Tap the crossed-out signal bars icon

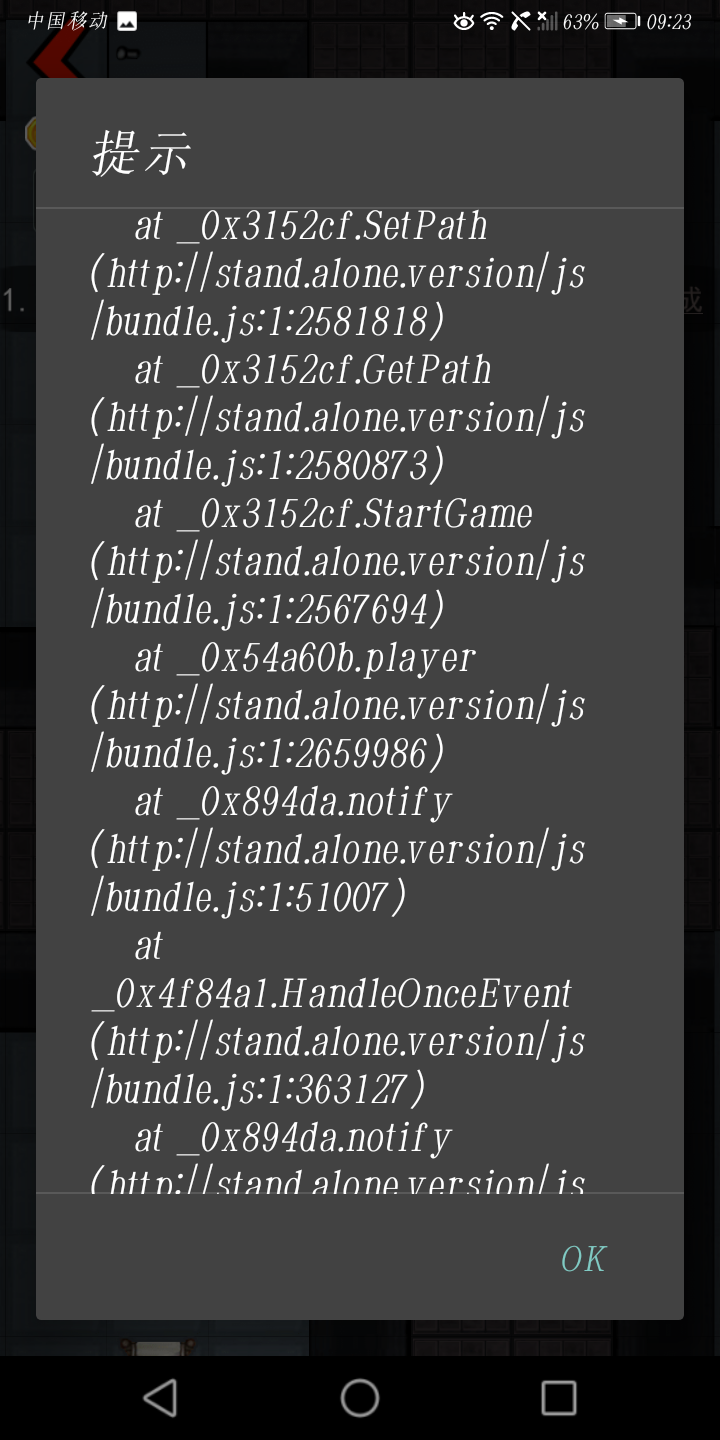(x=546, y=21)
